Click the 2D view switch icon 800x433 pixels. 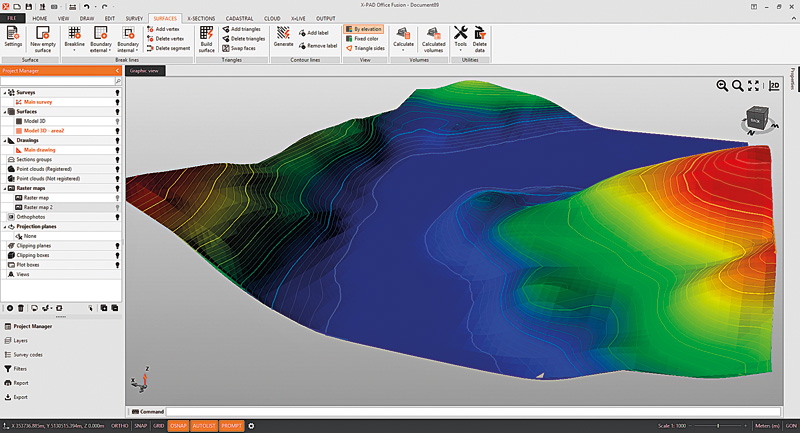tap(772, 86)
